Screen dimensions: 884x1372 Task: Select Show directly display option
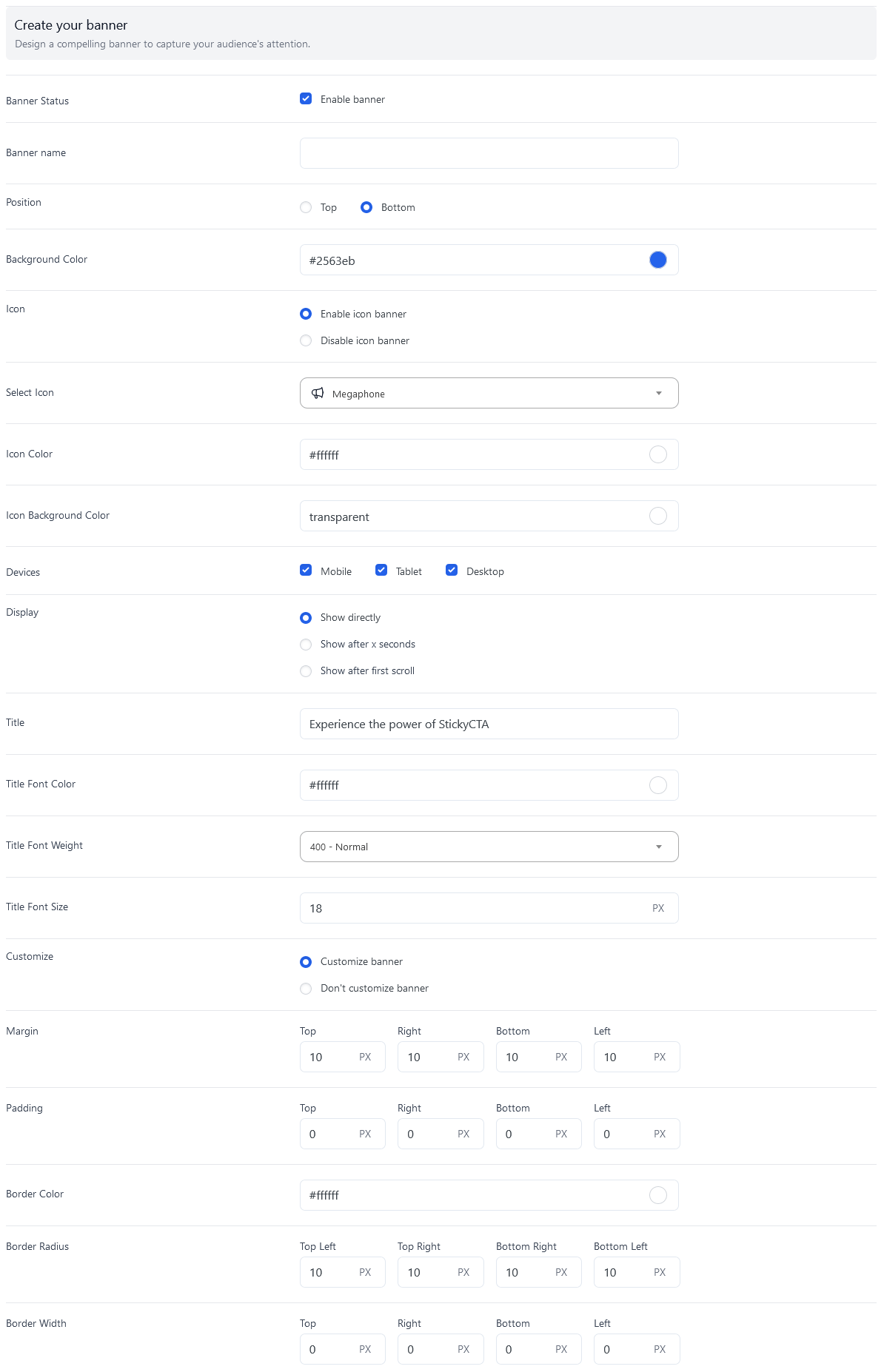[306, 618]
